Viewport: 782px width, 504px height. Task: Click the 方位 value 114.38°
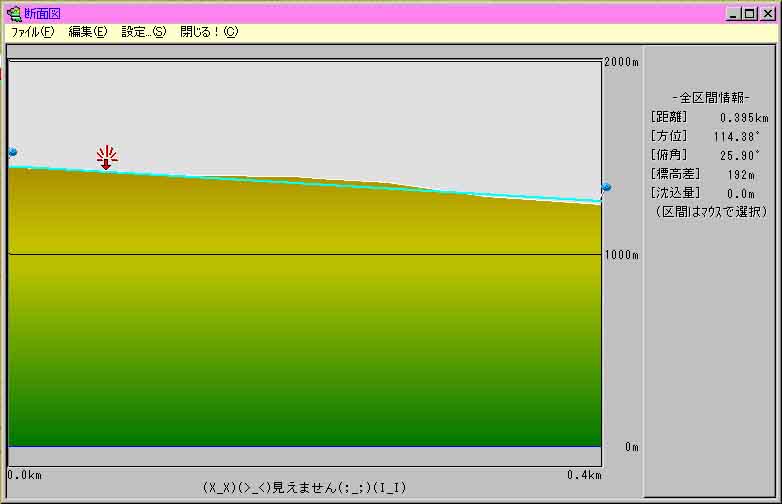coord(736,137)
